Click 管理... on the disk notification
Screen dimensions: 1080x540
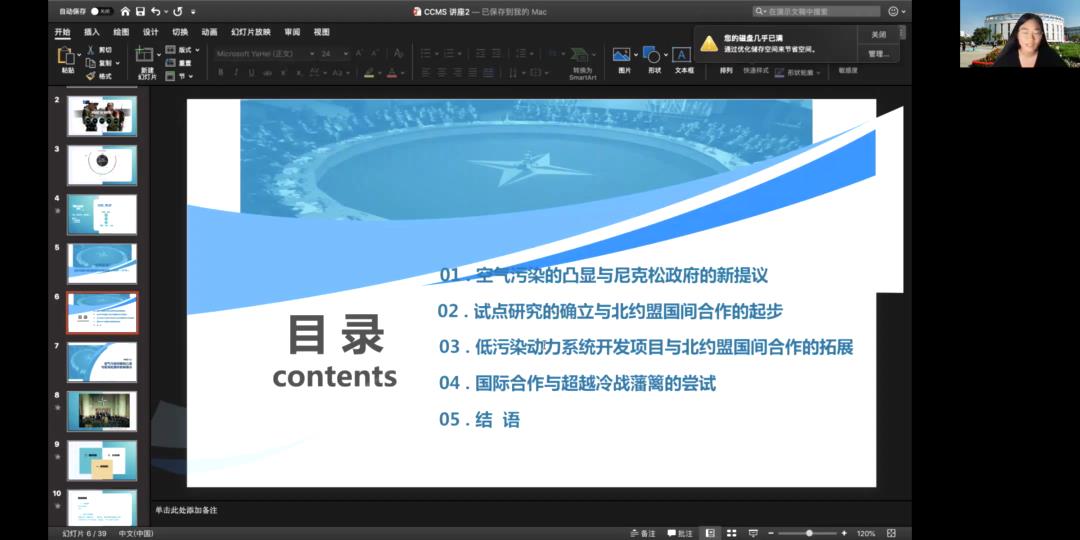878,53
